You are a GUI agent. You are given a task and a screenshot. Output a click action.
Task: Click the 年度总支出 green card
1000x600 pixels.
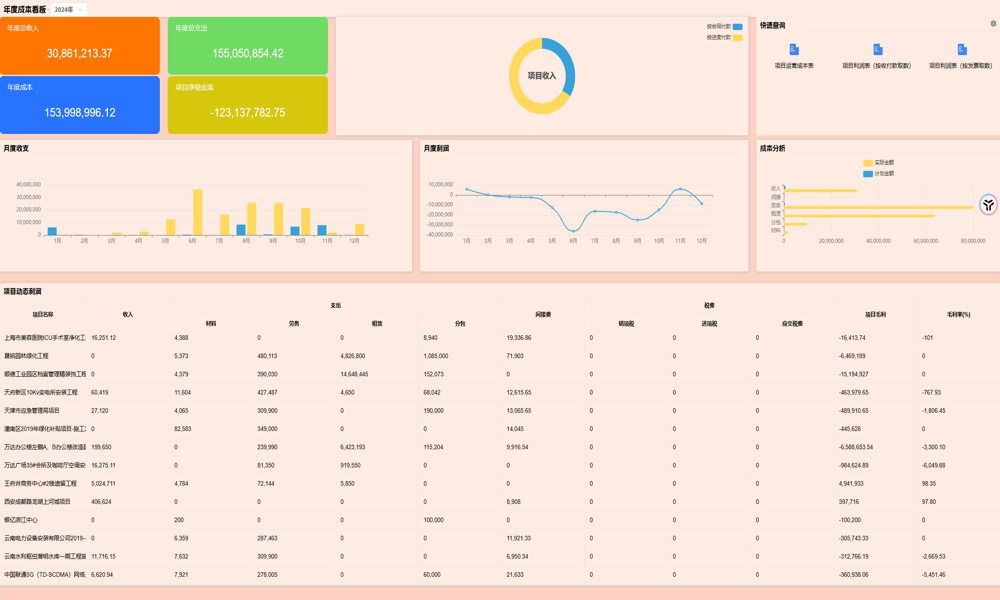click(x=248, y=46)
